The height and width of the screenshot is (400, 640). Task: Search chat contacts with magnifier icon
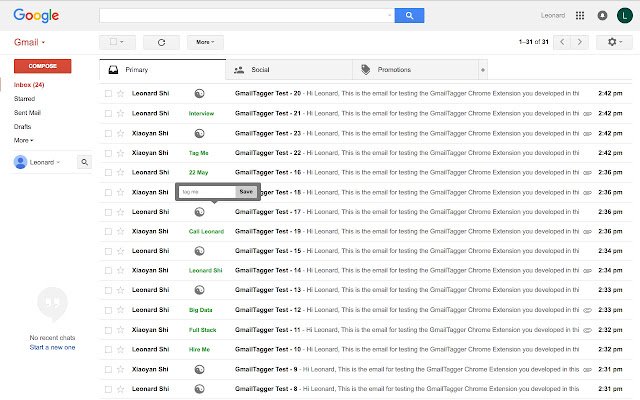click(x=84, y=162)
